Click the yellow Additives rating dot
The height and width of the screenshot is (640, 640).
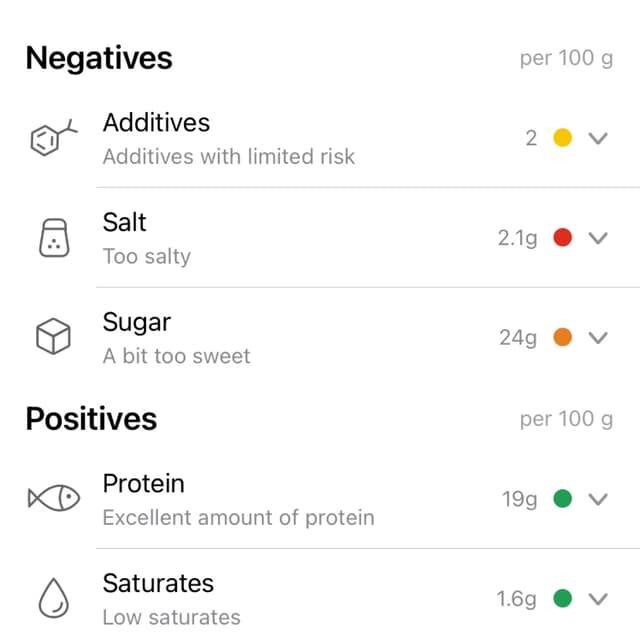tap(562, 138)
